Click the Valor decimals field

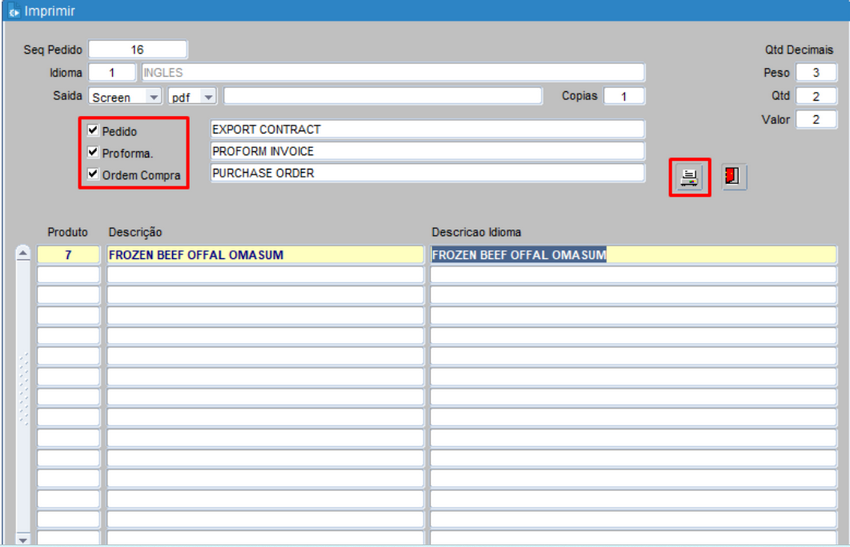point(816,120)
